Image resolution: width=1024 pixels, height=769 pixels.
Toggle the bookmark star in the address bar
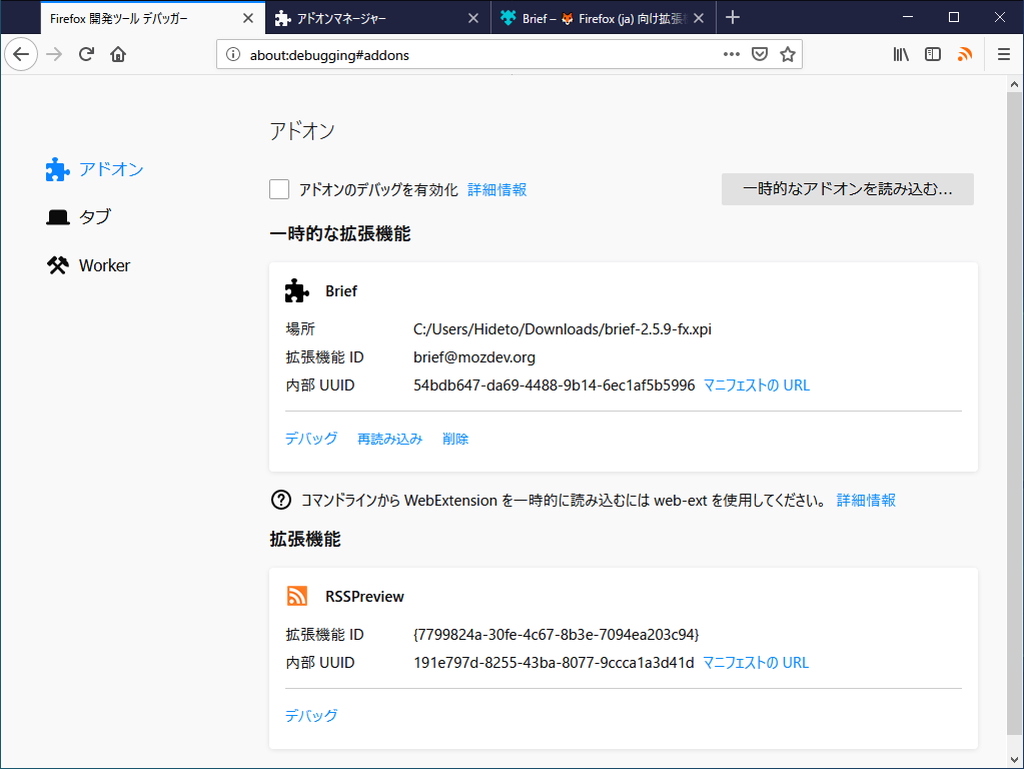click(x=787, y=54)
